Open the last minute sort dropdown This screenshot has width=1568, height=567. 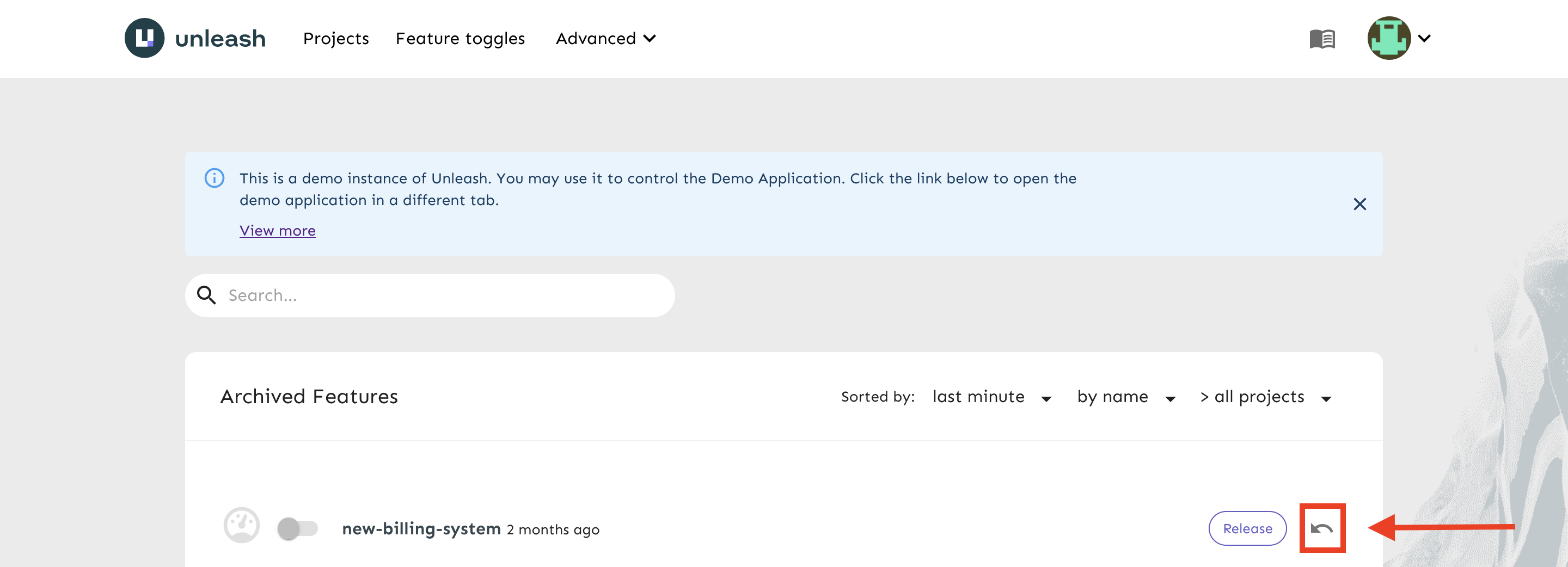click(991, 397)
